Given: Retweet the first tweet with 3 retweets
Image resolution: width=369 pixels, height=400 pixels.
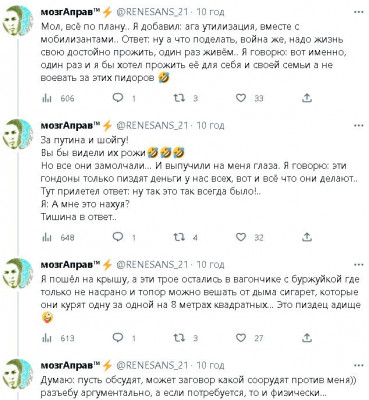Looking at the screenshot, I should (x=179, y=98).
